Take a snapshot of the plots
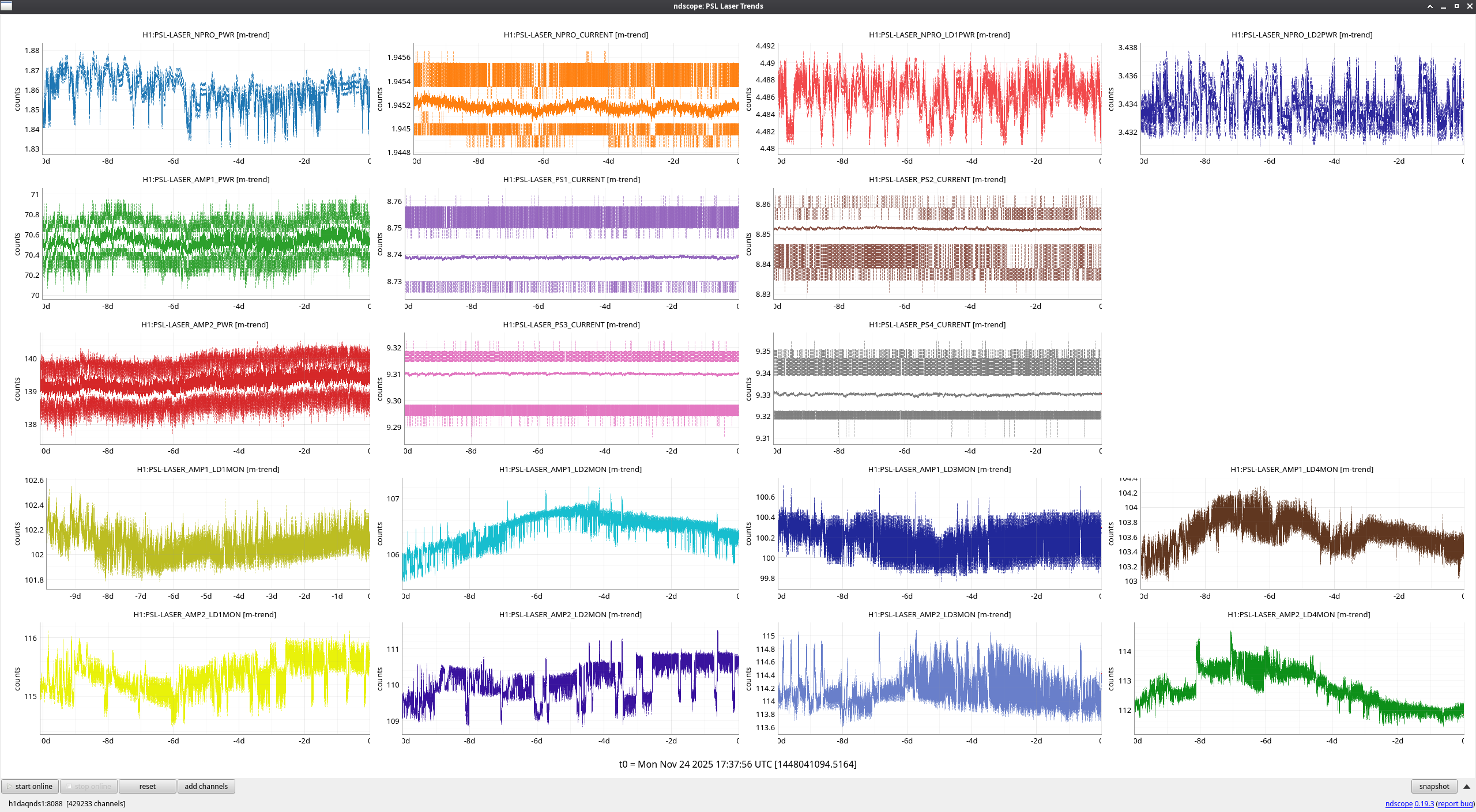This screenshot has height=812, width=1476. click(1433, 786)
